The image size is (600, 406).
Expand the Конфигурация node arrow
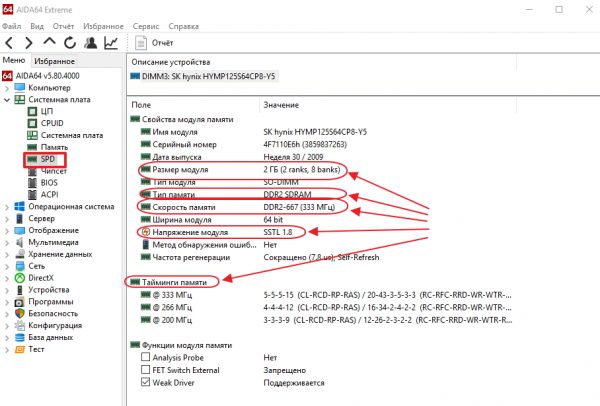point(7,326)
